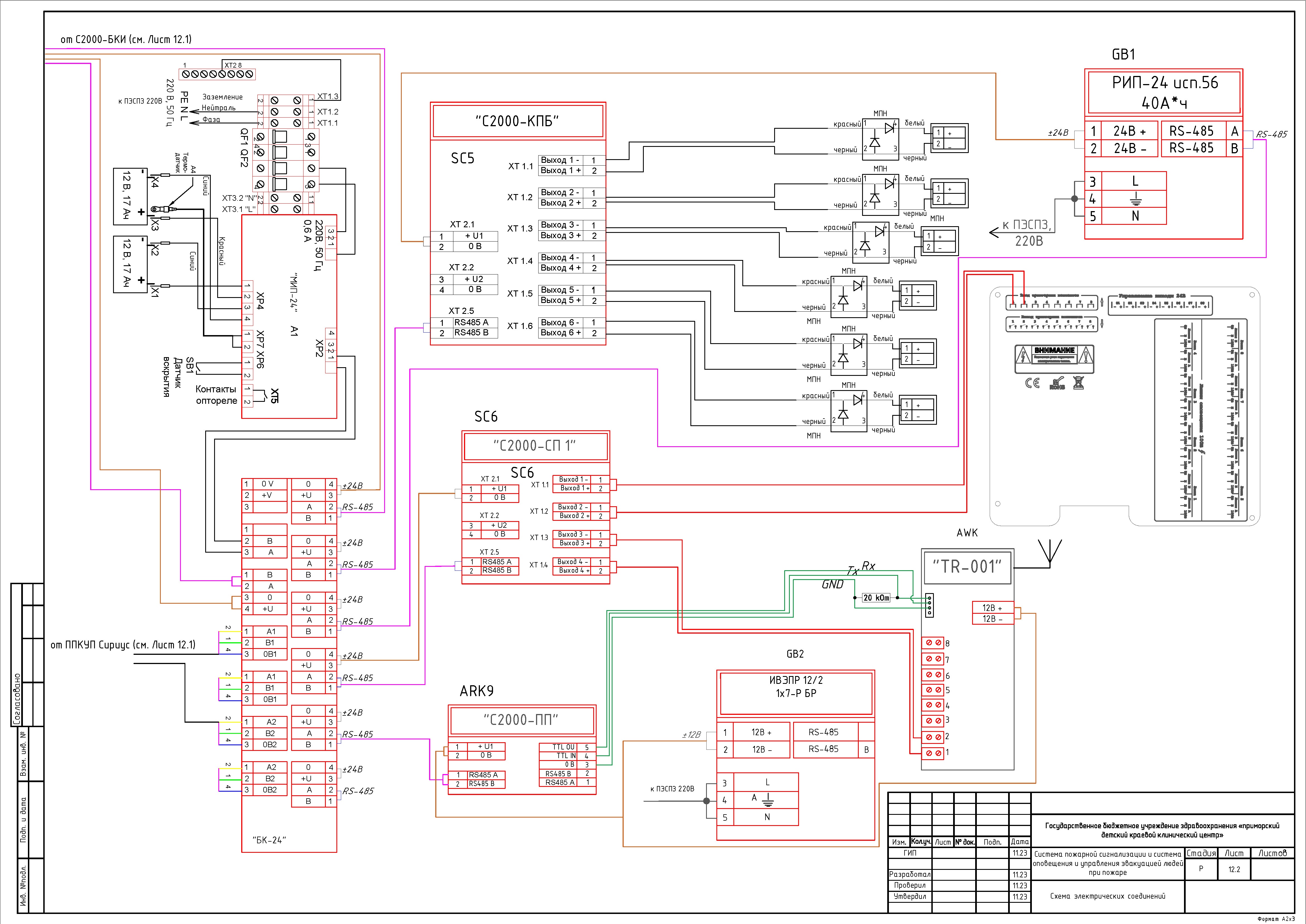Viewport: 1306px width, 924px height.
Task: Click the ARK9 designation label
Action: 477,691
